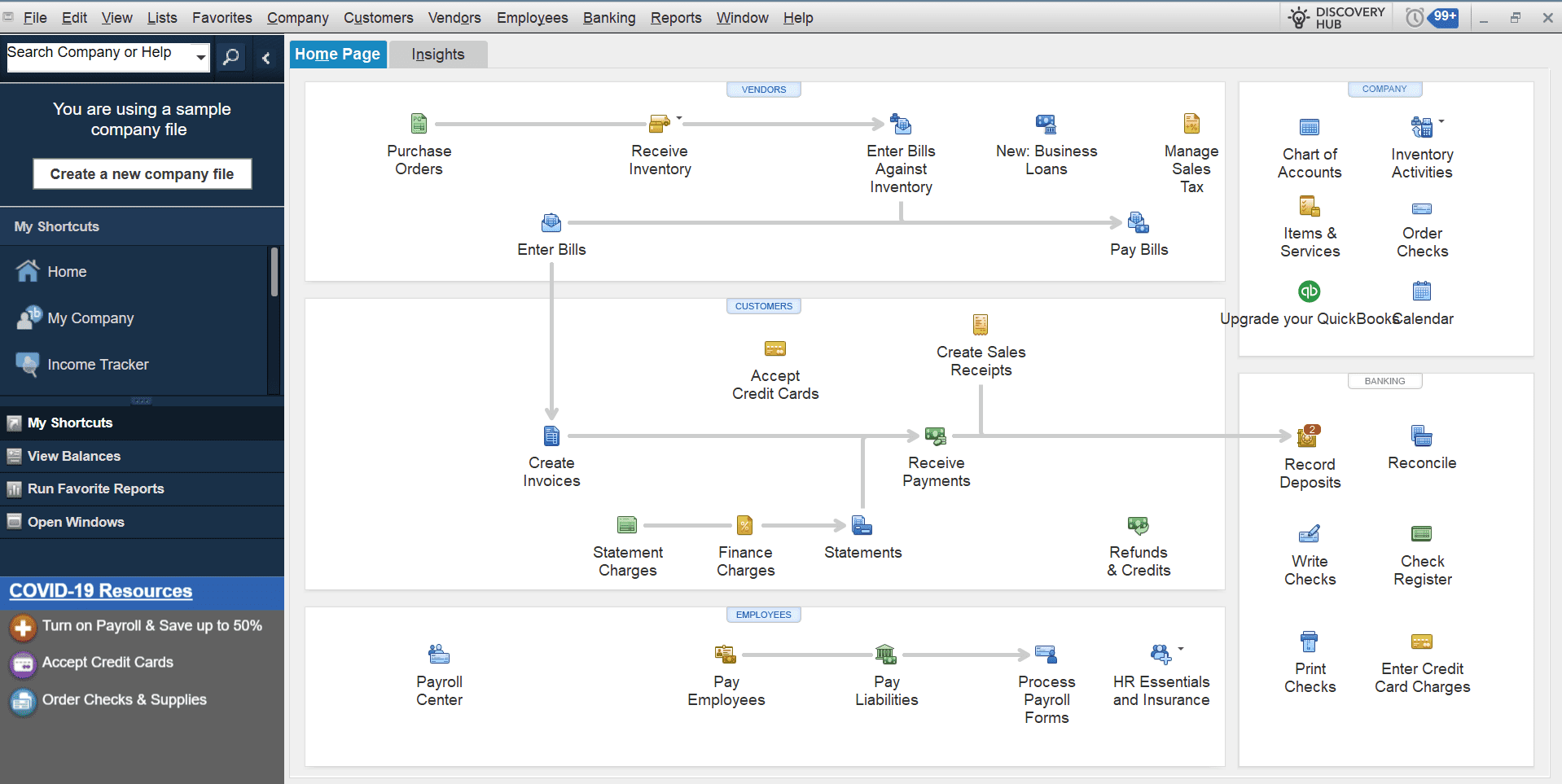This screenshot has width=1562, height=784.
Task: Open the Reports menu
Action: (676, 17)
